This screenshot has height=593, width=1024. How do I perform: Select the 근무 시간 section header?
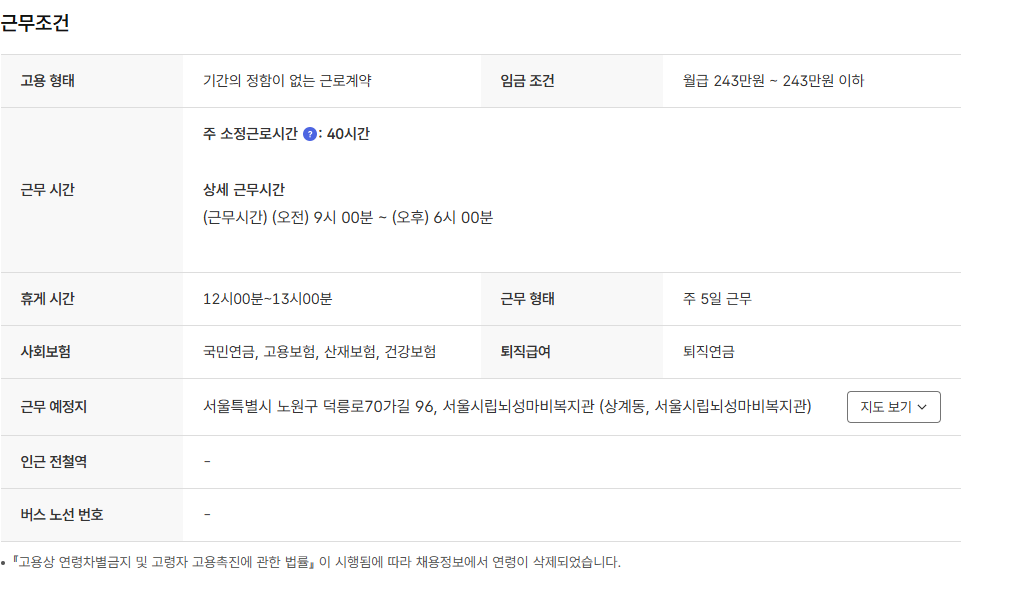click(48, 190)
